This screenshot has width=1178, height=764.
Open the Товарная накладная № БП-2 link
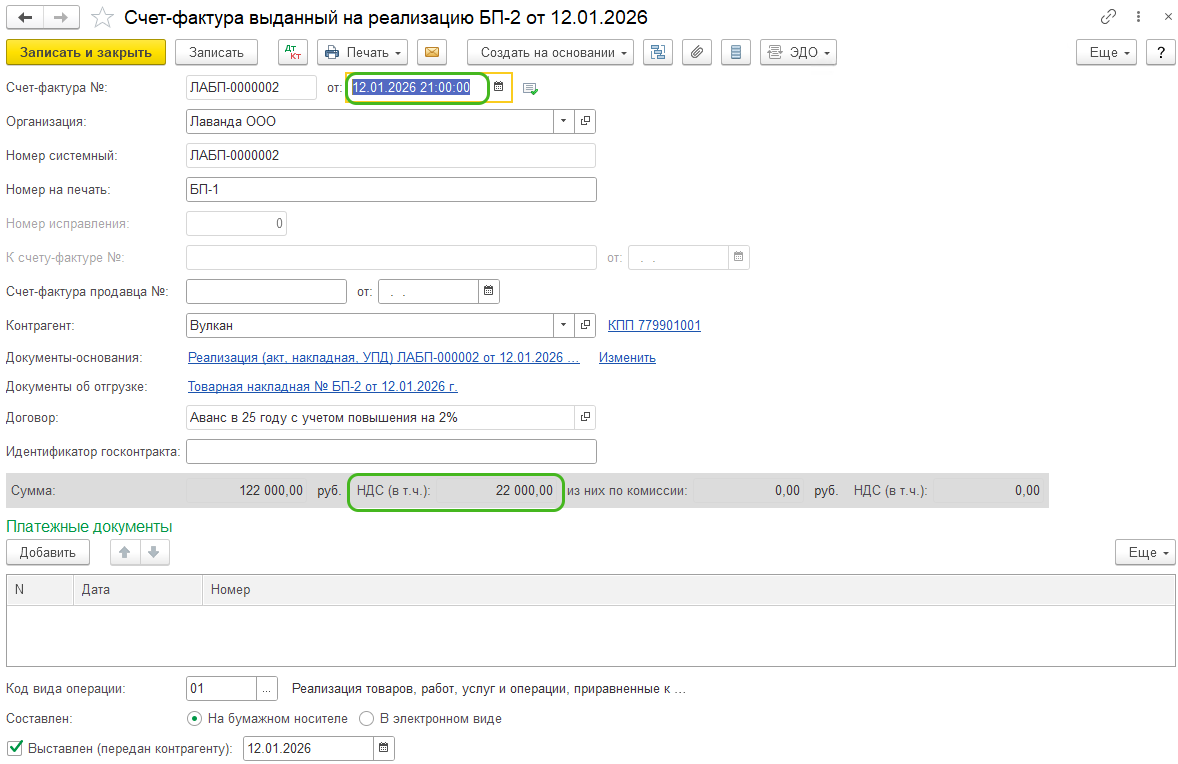point(322,386)
